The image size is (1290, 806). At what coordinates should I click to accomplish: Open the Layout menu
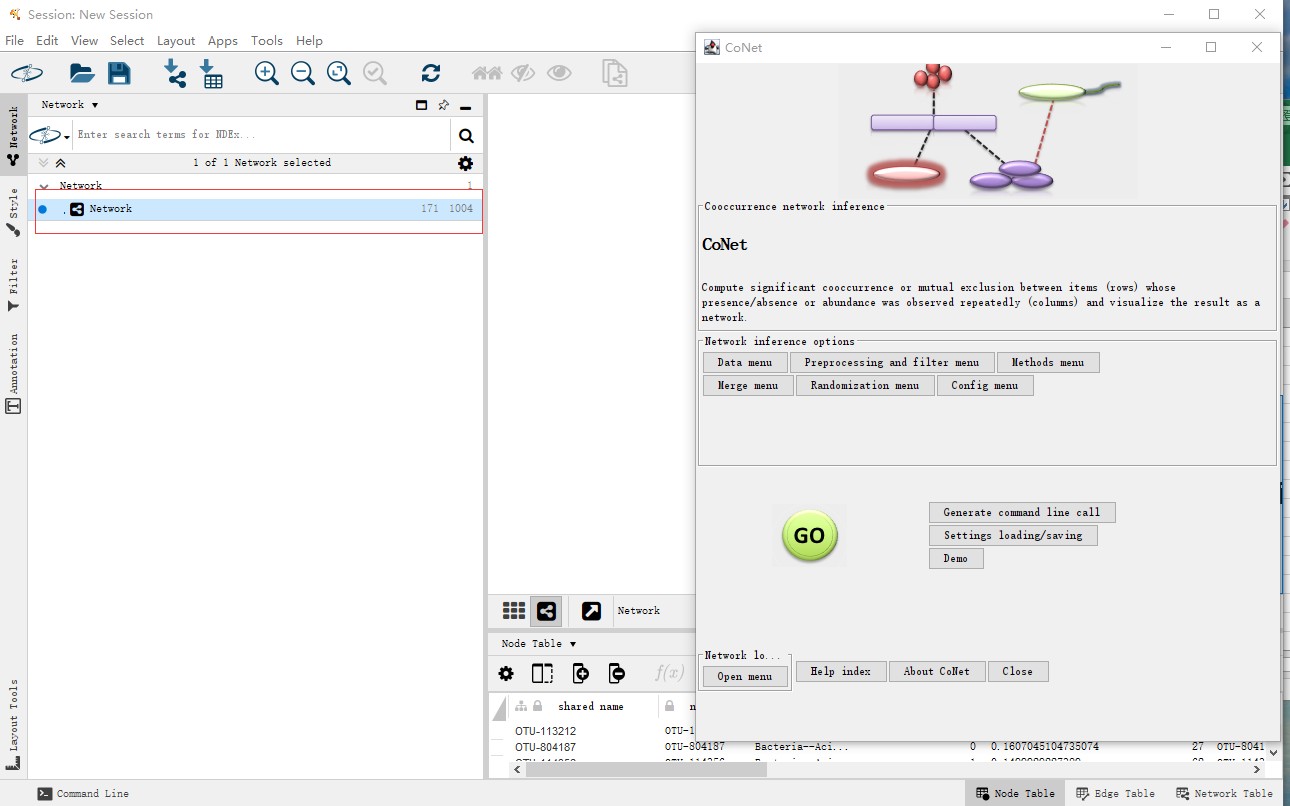(176, 41)
